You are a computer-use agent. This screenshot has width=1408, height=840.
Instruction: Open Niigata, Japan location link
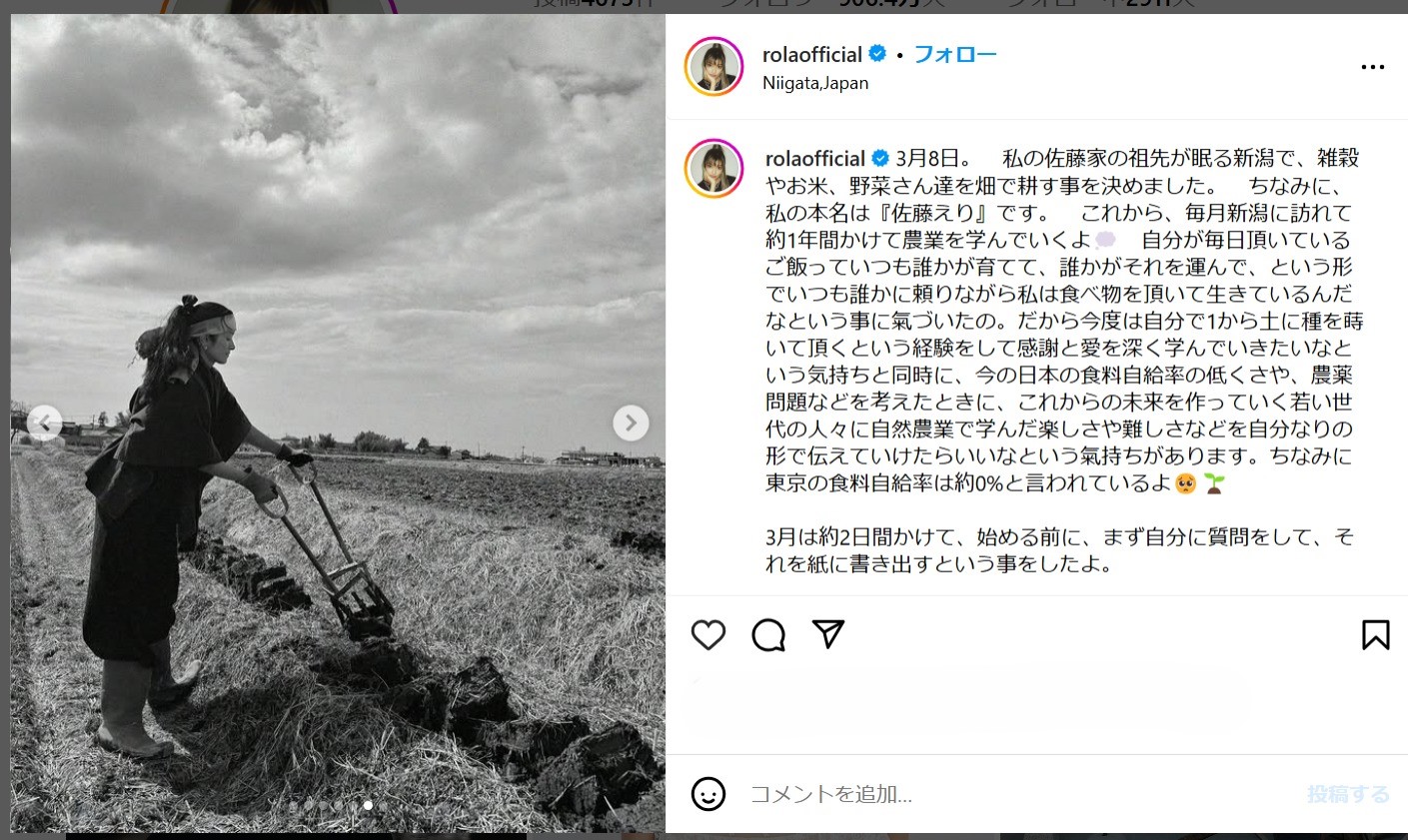(x=815, y=83)
